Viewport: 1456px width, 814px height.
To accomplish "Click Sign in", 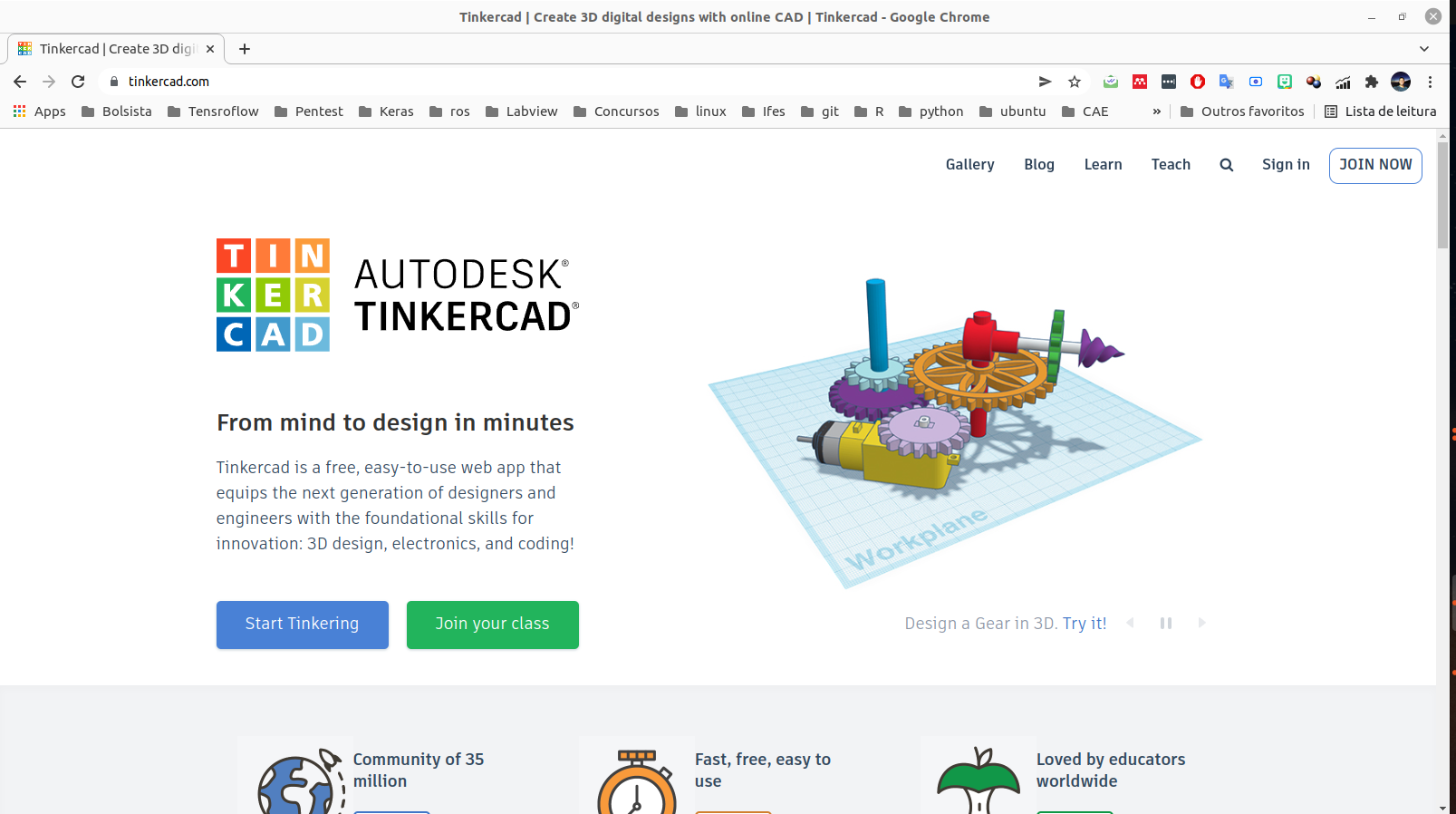I will click(1286, 165).
